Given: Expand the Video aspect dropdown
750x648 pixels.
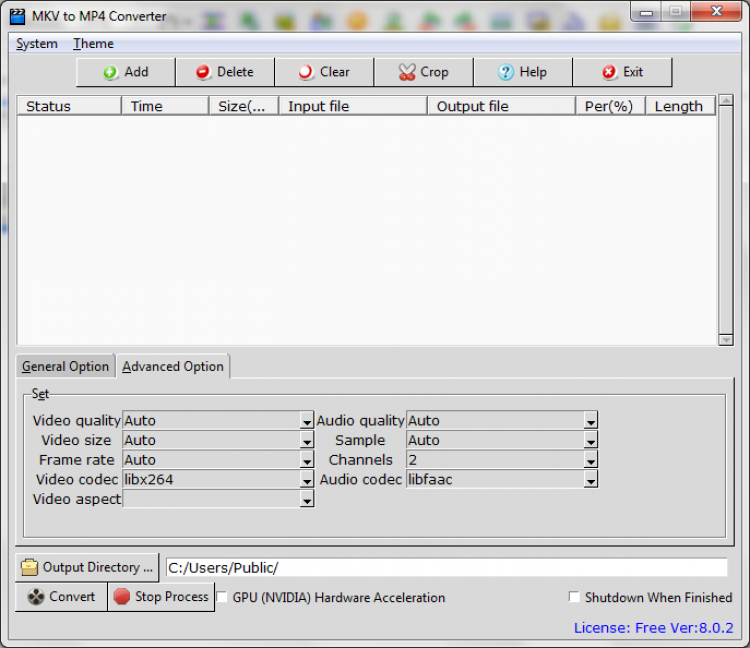Looking at the screenshot, I should [307, 499].
